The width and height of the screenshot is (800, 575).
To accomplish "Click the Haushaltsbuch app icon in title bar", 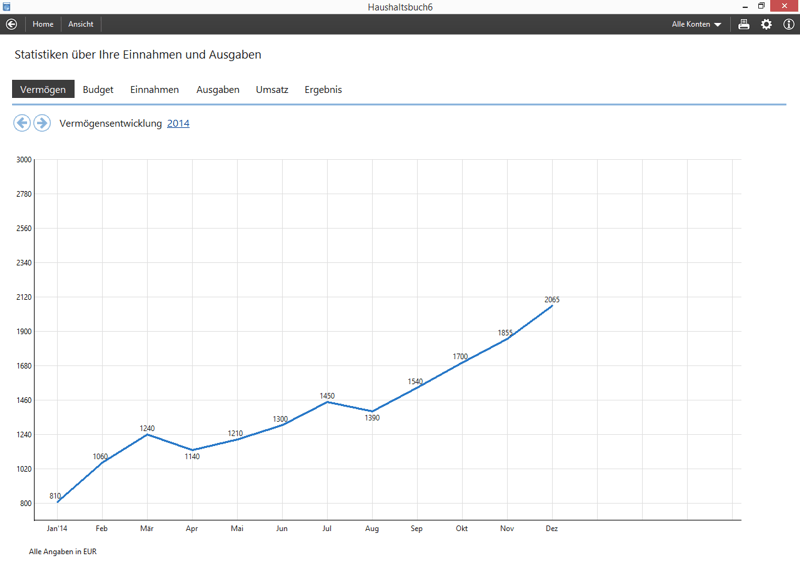I will coord(6,6).
